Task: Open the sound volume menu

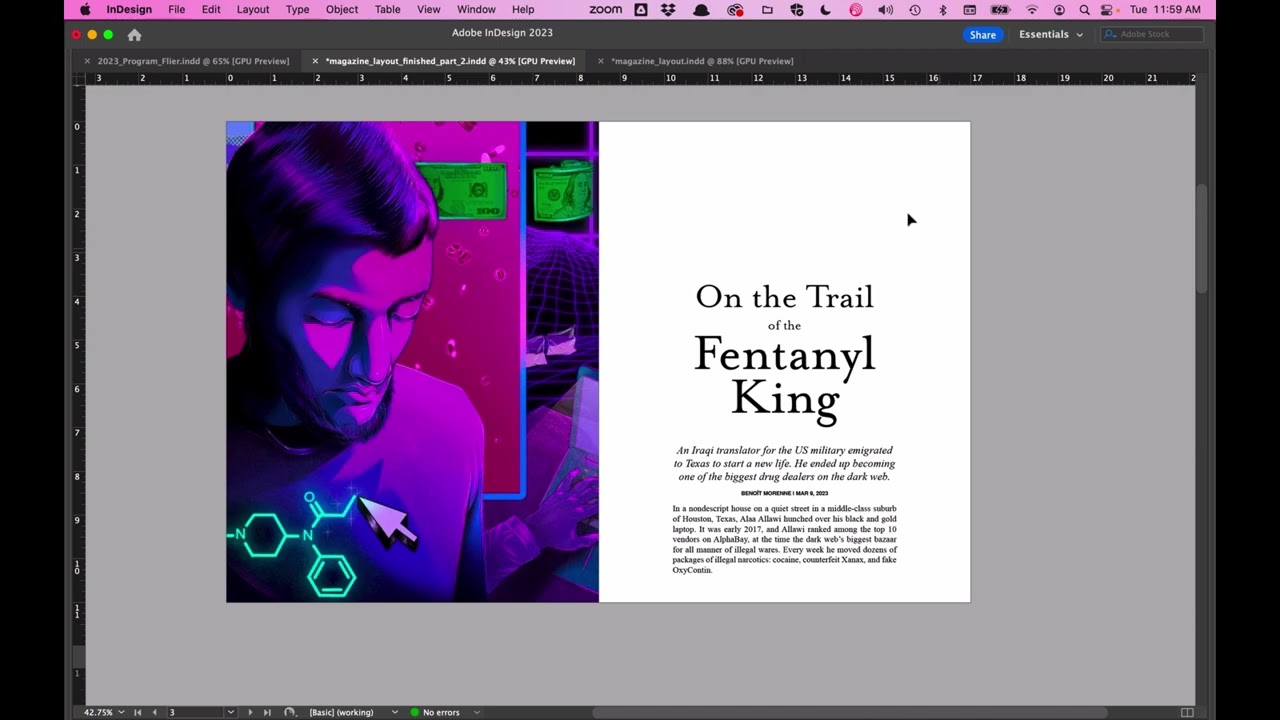Action: [885, 10]
